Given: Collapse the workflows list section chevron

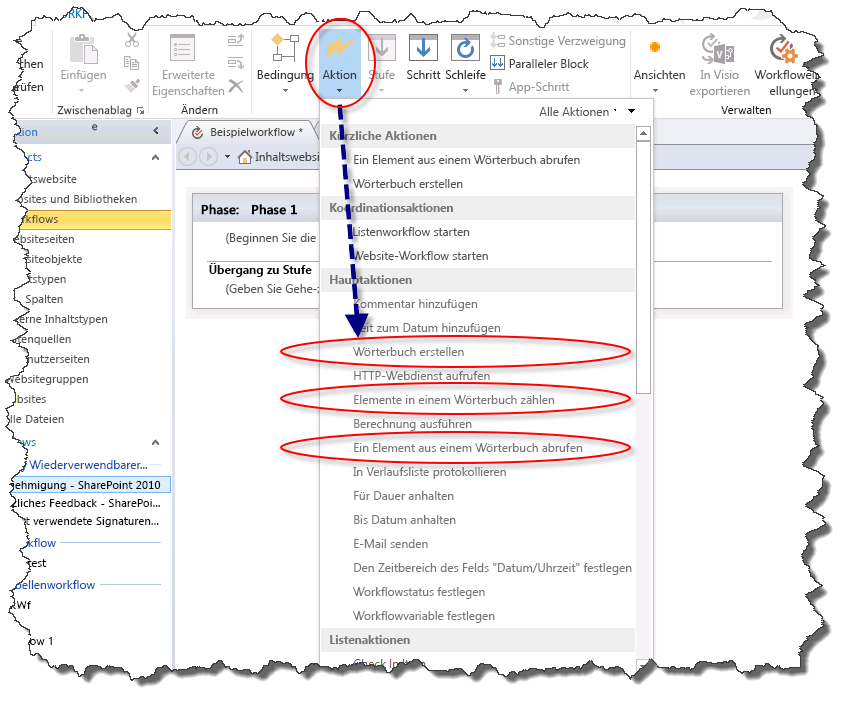Looking at the screenshot, I should (156, 442).
